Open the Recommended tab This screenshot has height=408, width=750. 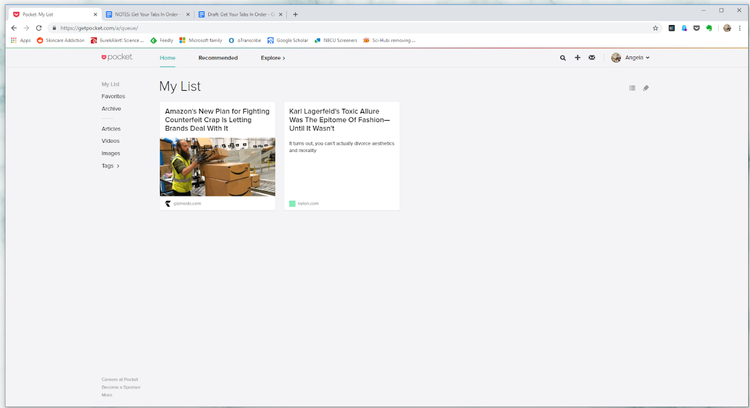[218, 58]
